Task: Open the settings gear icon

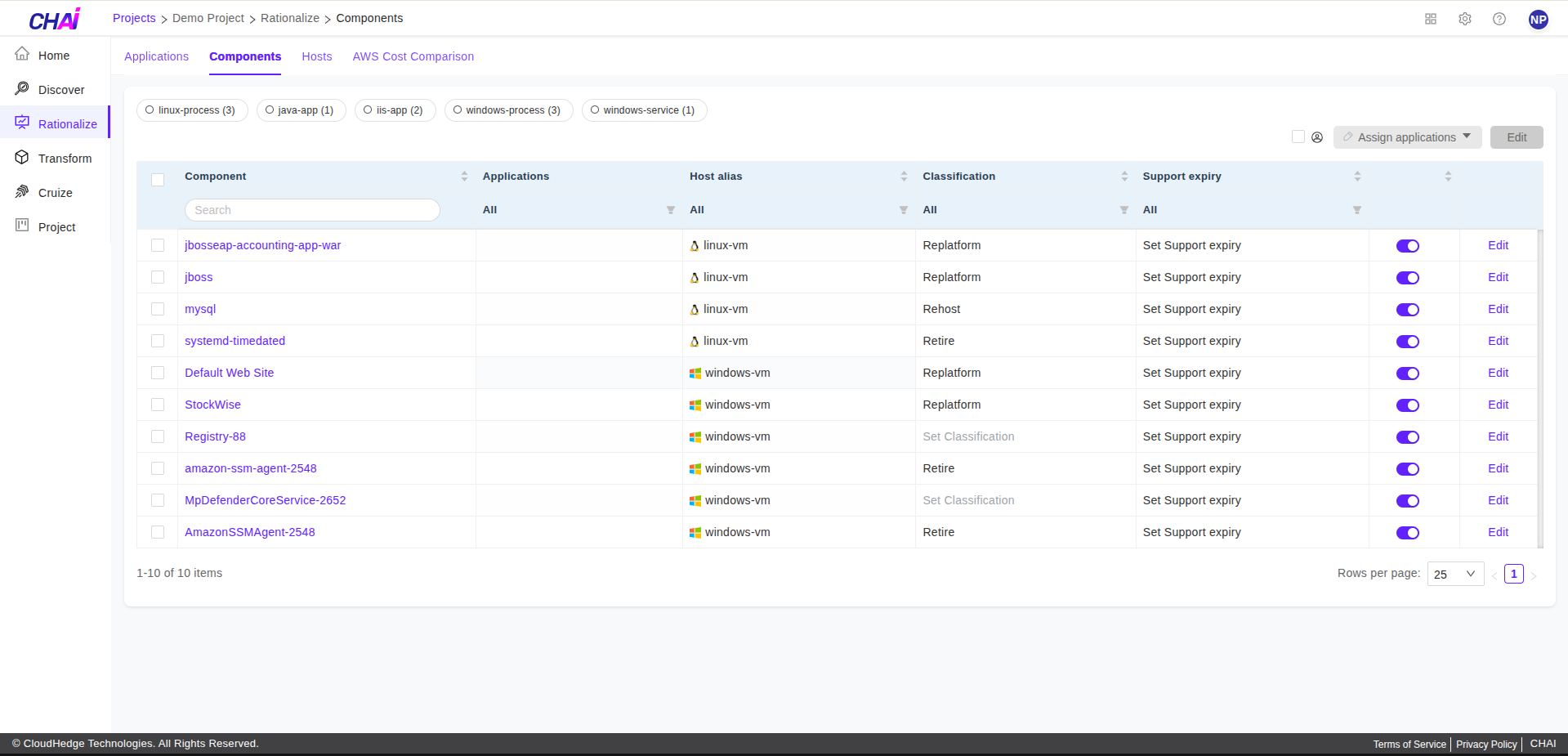Action: tap(1465, 18)
